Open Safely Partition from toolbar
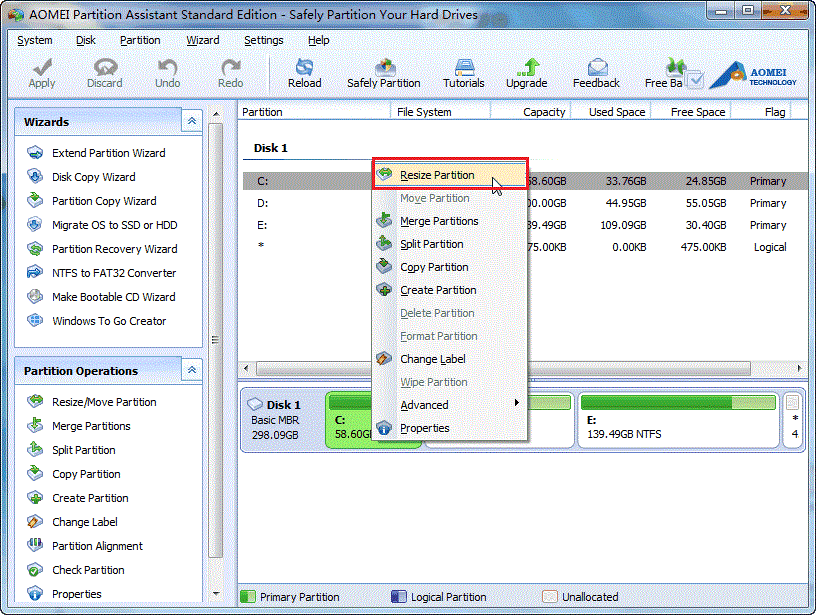 [384, 73]
